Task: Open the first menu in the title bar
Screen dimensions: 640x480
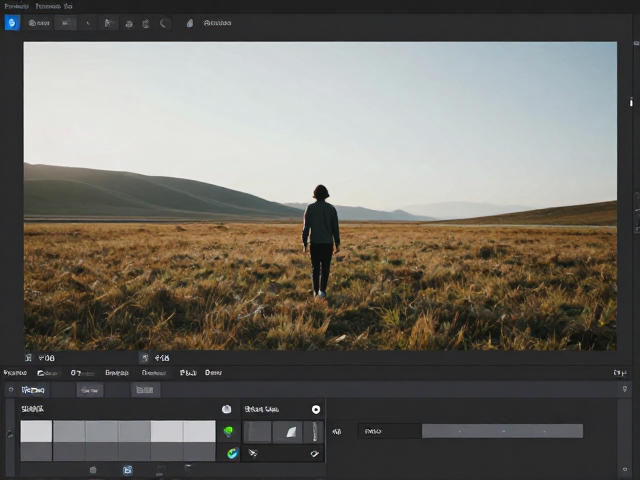Action: coord(16,6)
